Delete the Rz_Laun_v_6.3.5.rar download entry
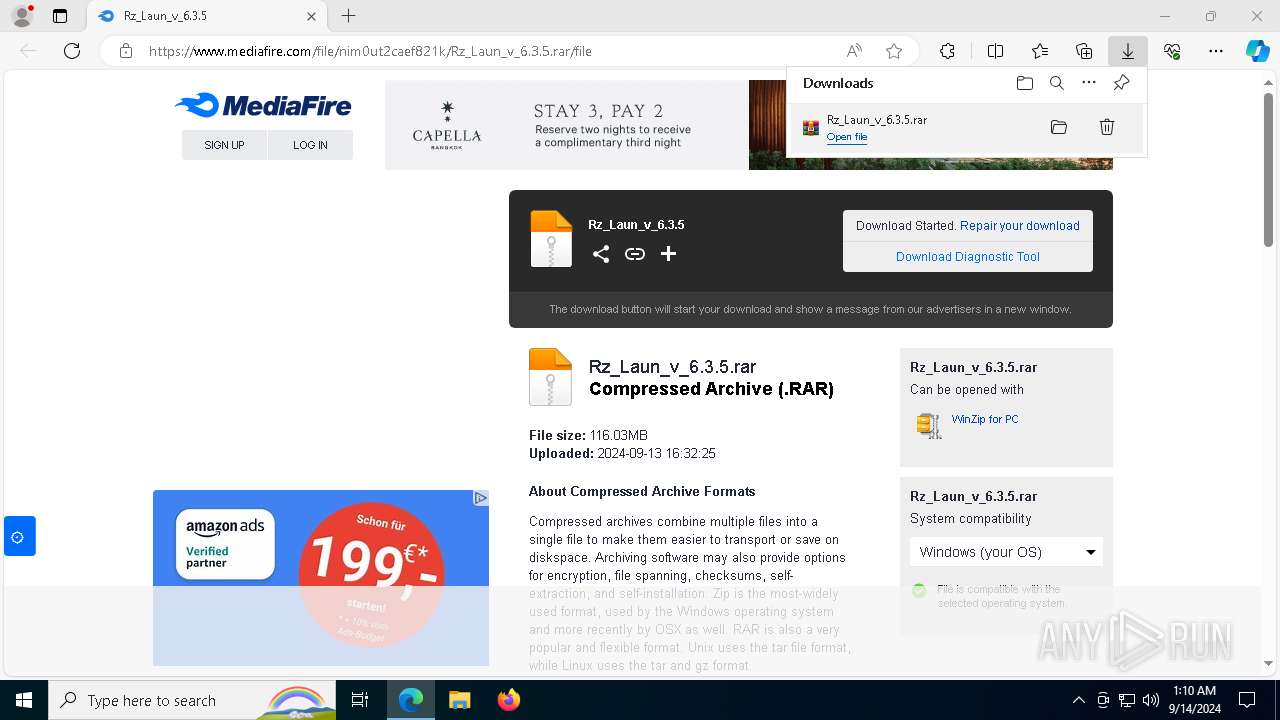This screenshot has width=1280, height=720. 1107,127
